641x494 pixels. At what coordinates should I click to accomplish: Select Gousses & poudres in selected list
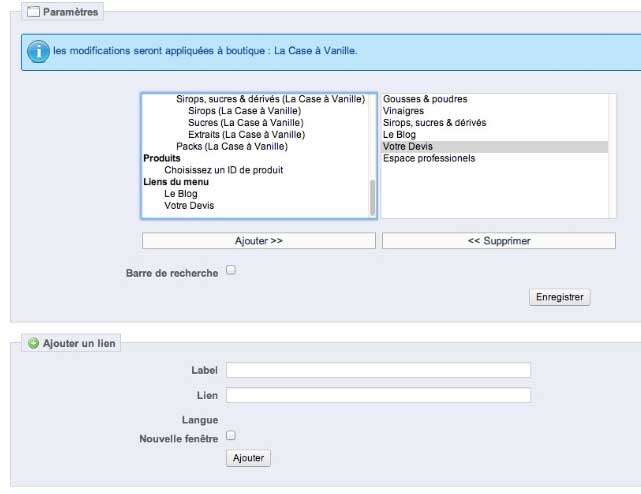[x=495, y=99]
